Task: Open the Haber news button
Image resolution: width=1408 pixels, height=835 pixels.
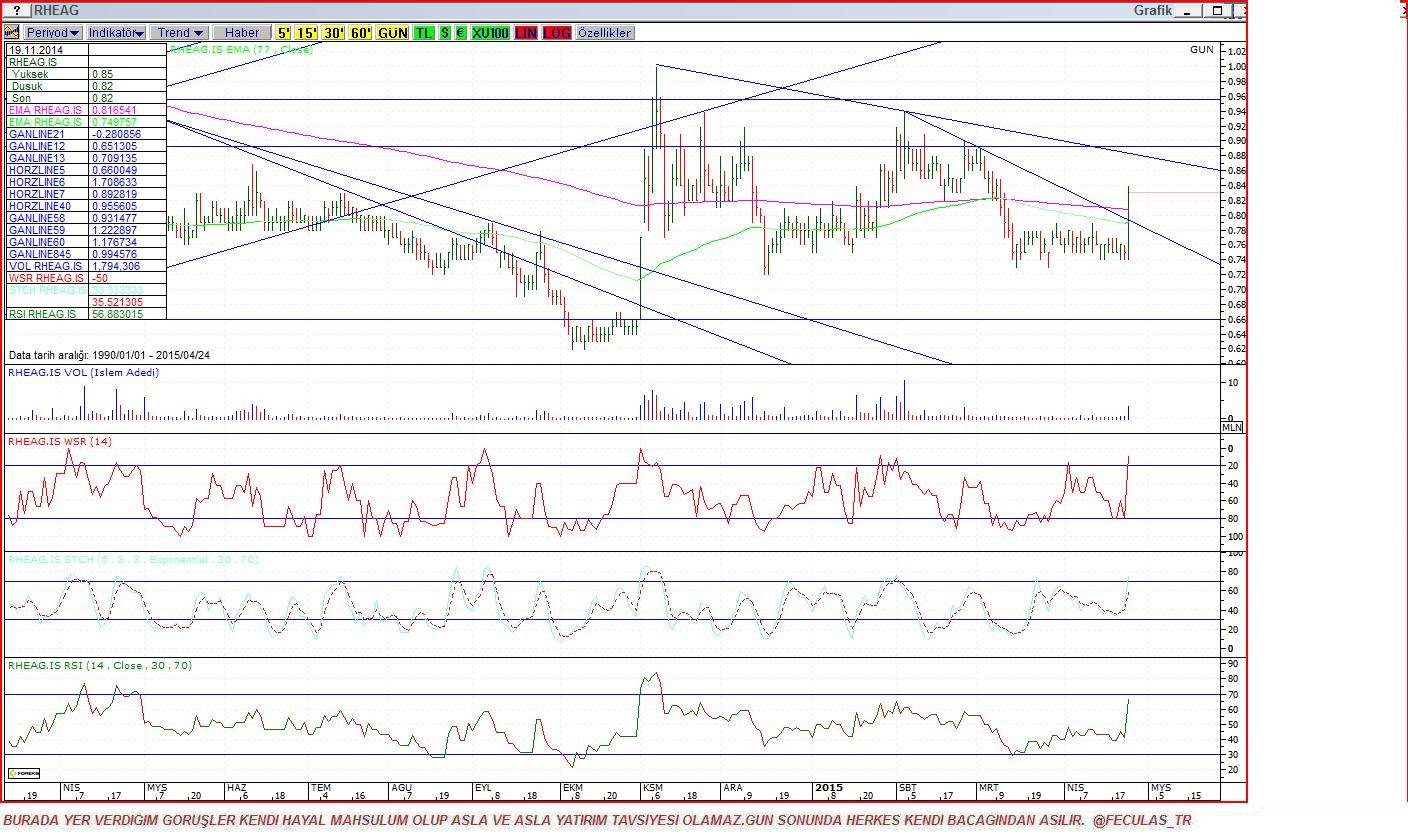Action: click(241, 33)
